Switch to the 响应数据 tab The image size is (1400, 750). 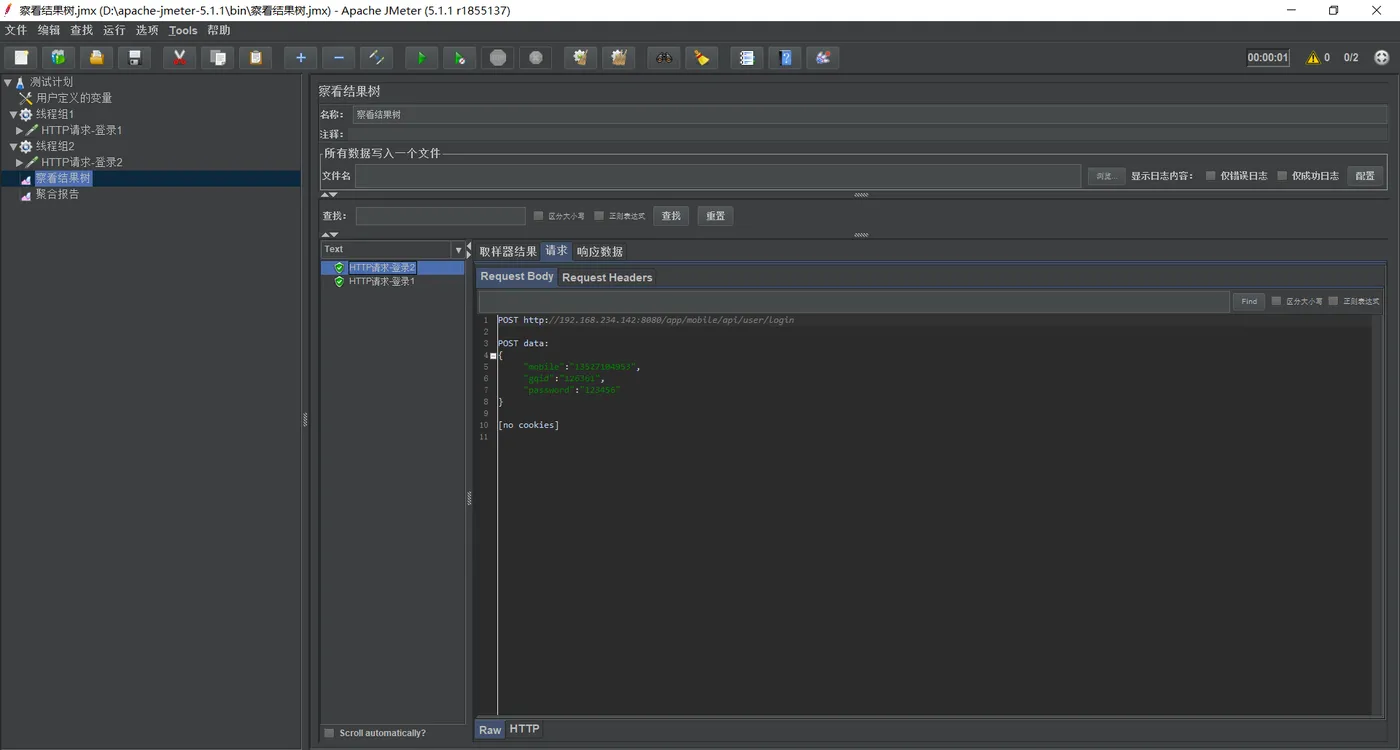pos(600,251)
